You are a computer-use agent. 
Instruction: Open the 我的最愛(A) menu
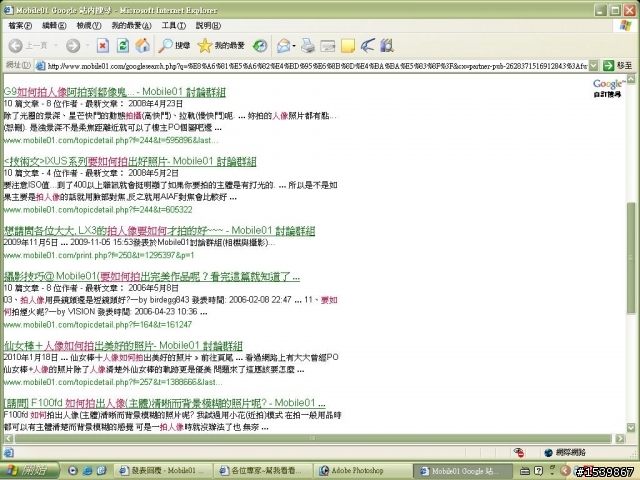pos(131,26)
